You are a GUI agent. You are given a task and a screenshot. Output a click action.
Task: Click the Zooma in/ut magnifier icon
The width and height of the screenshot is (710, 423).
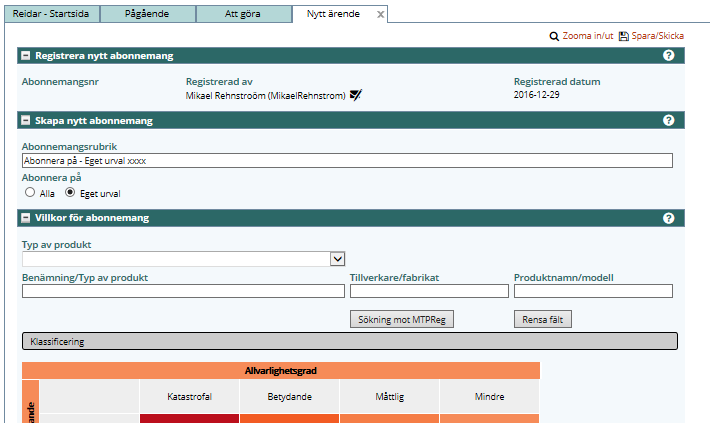[x=554, y=36]
